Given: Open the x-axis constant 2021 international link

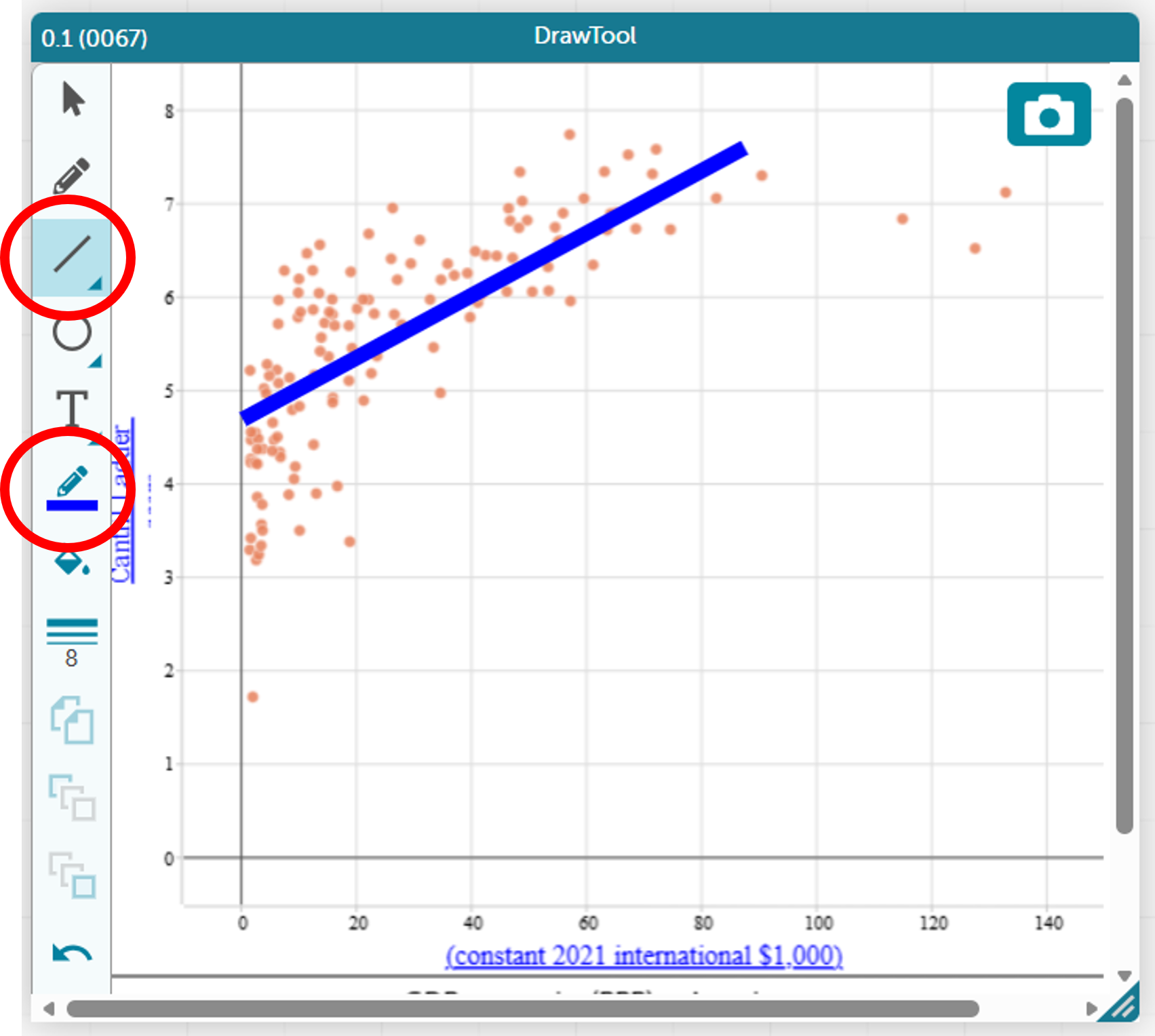Looking at the screenshot, I should click(644, 956).
